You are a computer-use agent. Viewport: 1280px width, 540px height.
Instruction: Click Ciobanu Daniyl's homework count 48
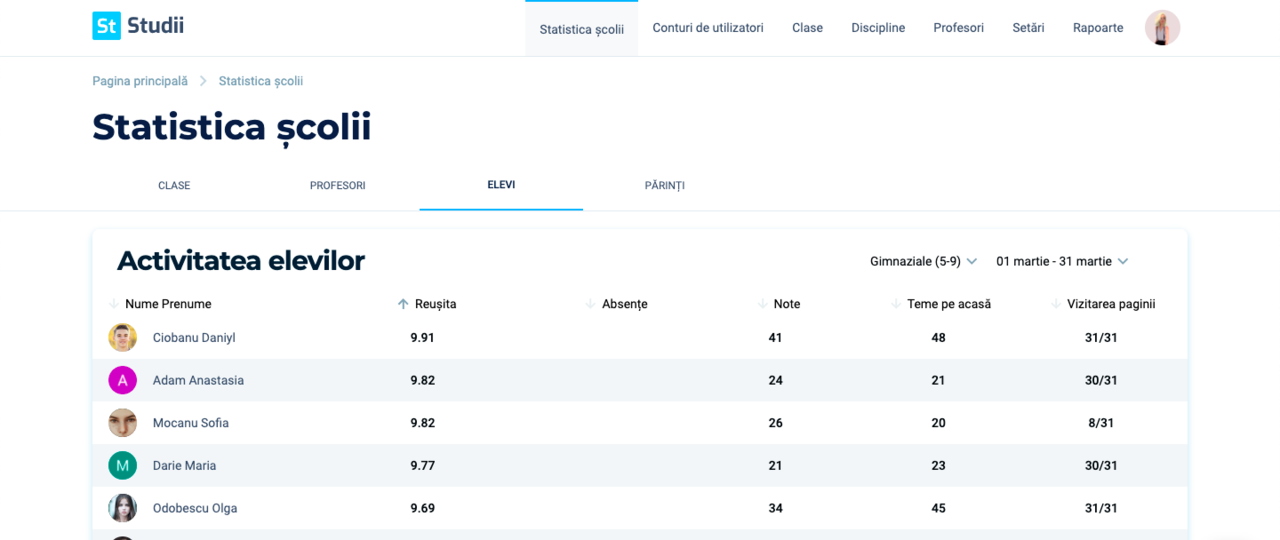938,338
